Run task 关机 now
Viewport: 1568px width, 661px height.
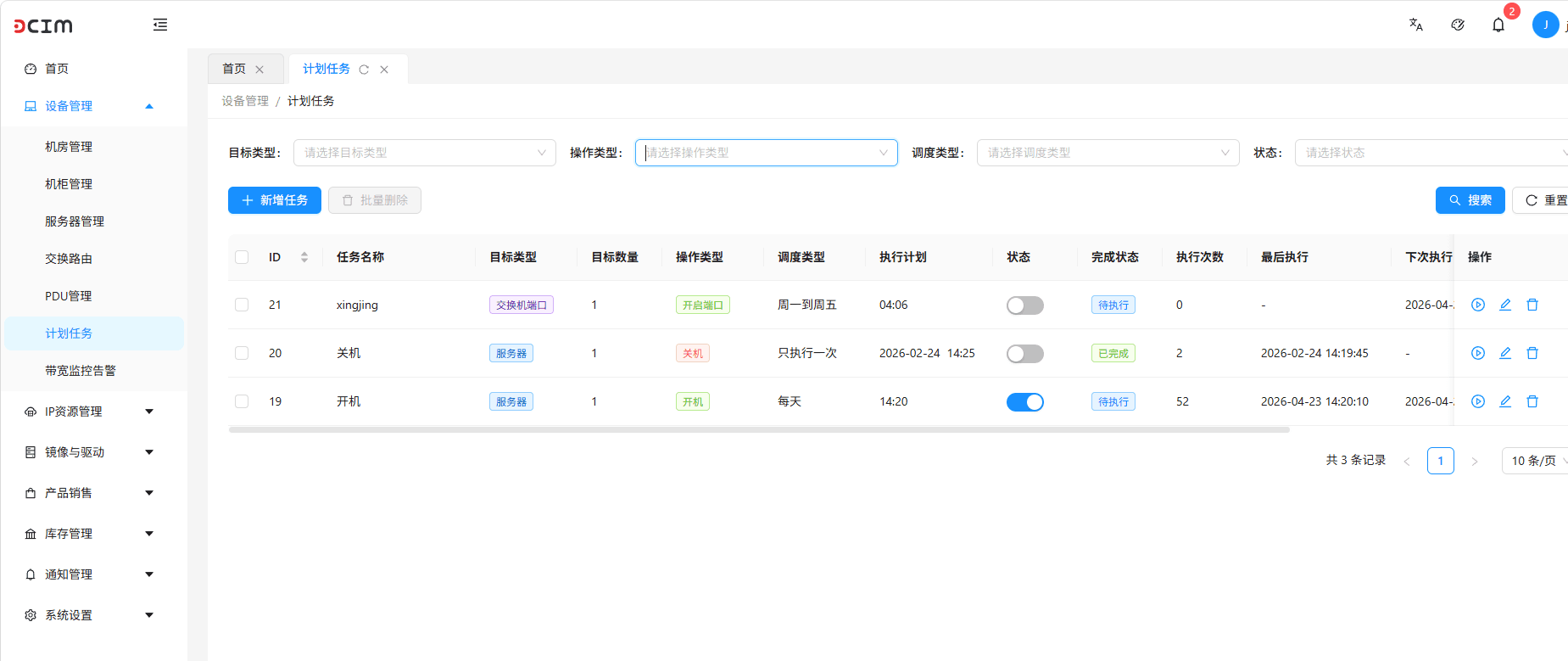coord(1478,353)
